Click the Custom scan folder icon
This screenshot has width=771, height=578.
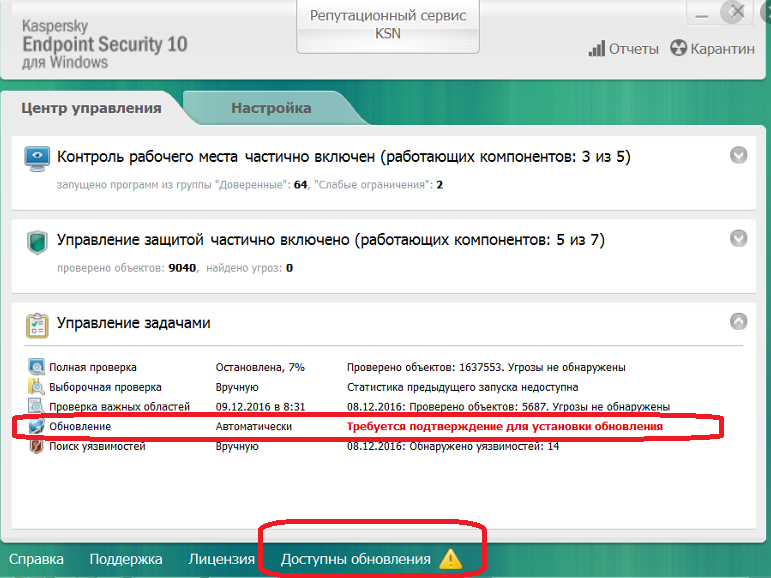coord(36,387)
